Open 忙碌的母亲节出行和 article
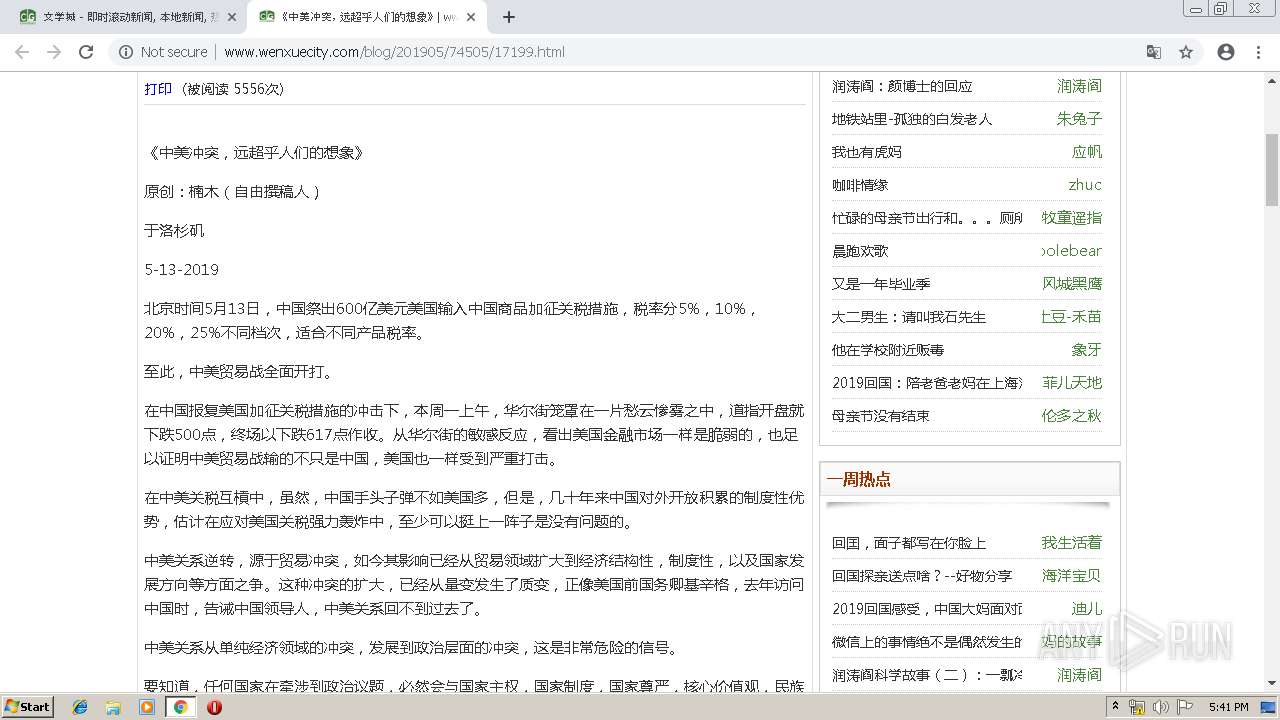 tap(927, 218)
